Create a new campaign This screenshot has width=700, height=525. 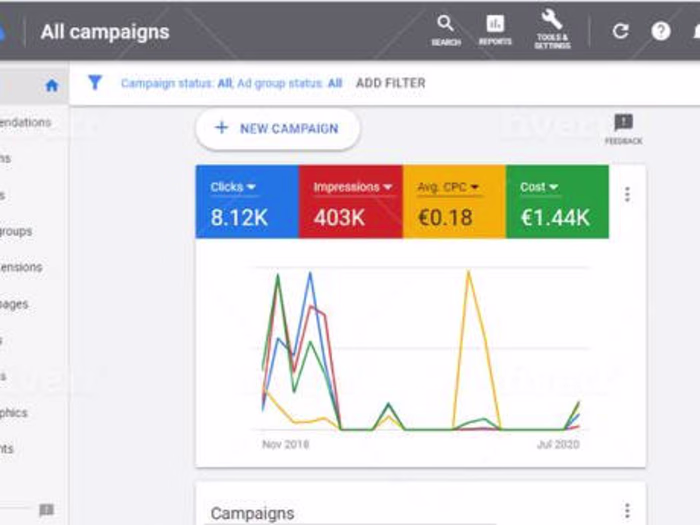click(x=277, y=129)
